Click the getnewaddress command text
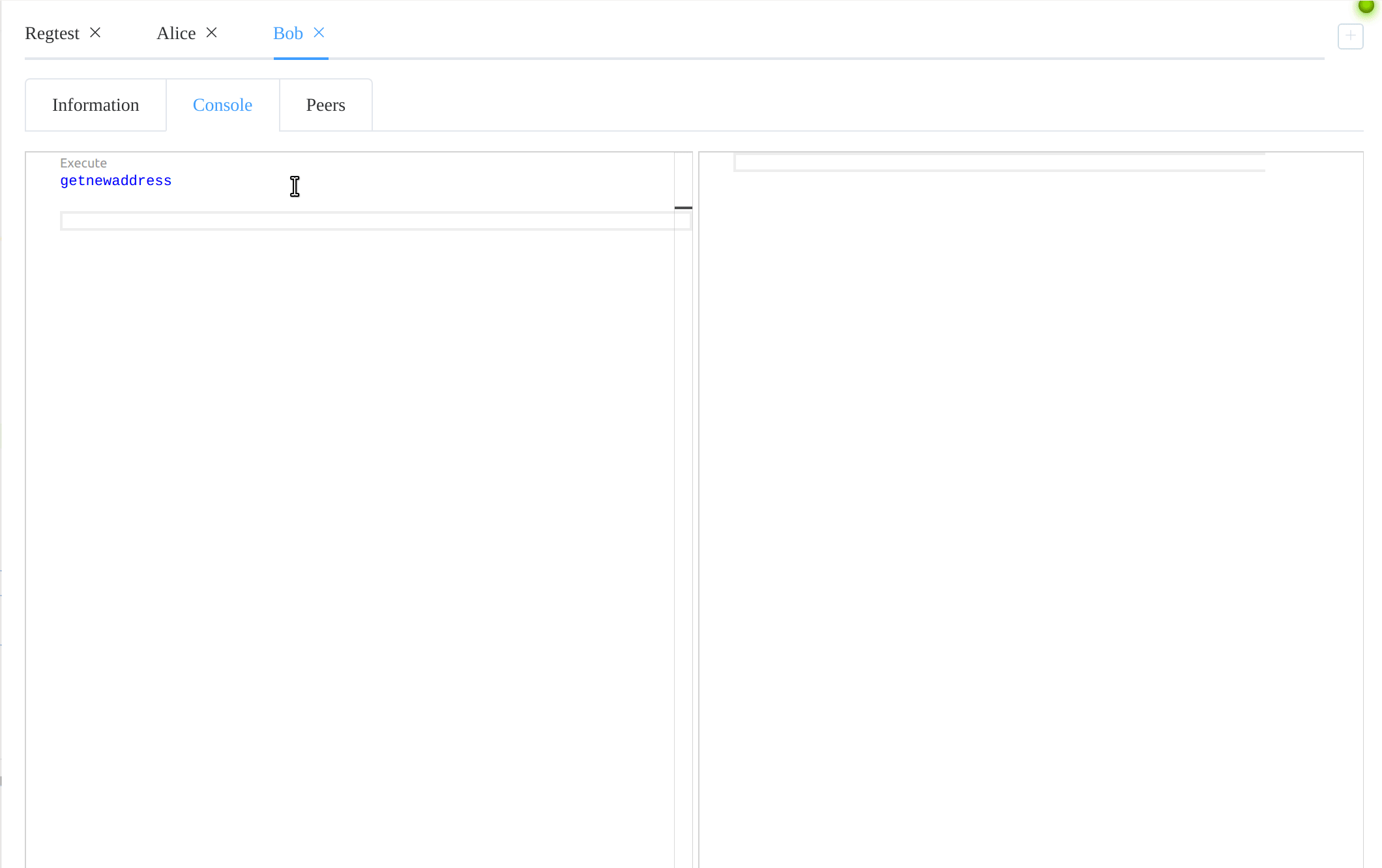This screenshot has height=868, width=1382. [x=116, y=181]
